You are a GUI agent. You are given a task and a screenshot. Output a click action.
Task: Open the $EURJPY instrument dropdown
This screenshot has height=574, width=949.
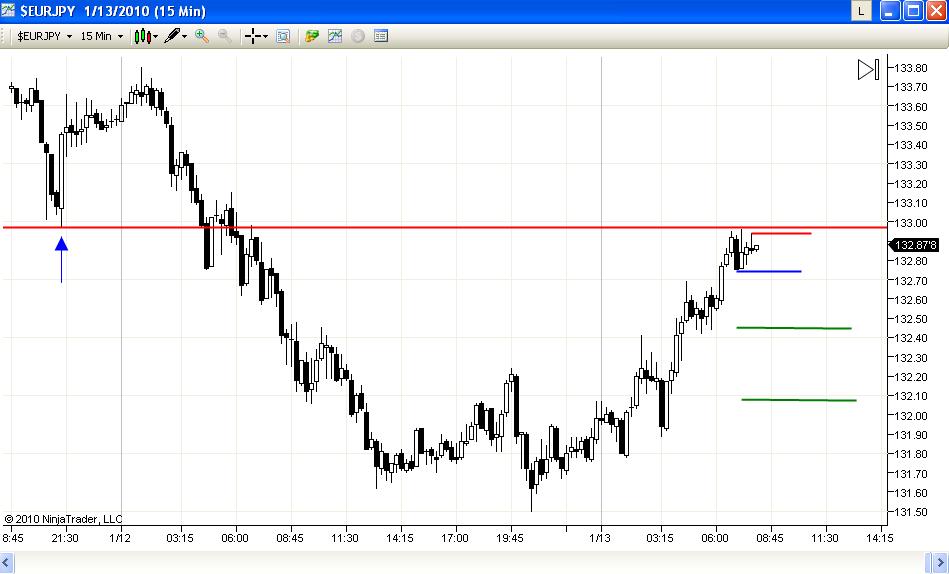[45, 36]
